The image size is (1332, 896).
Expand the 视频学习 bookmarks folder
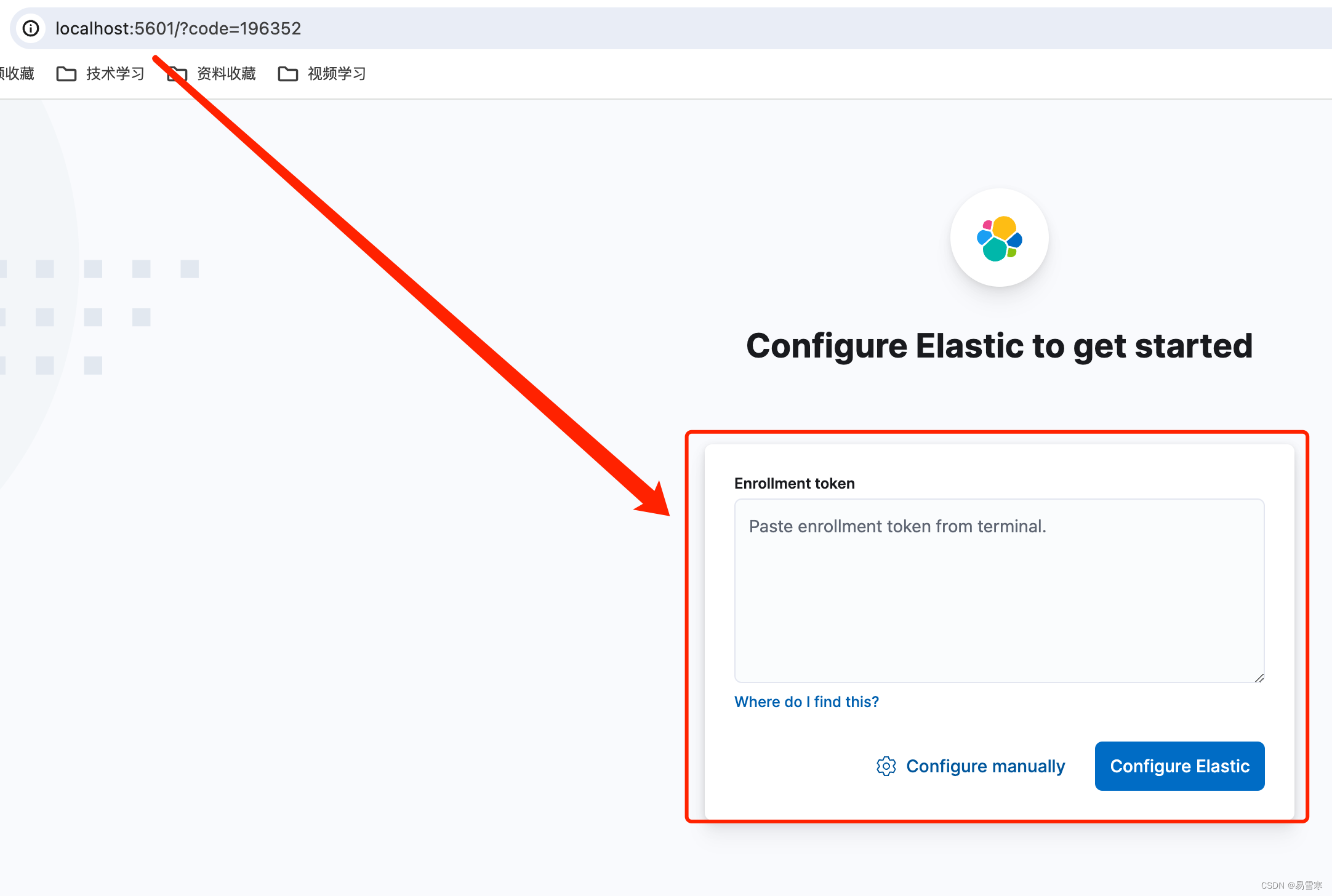336,73
